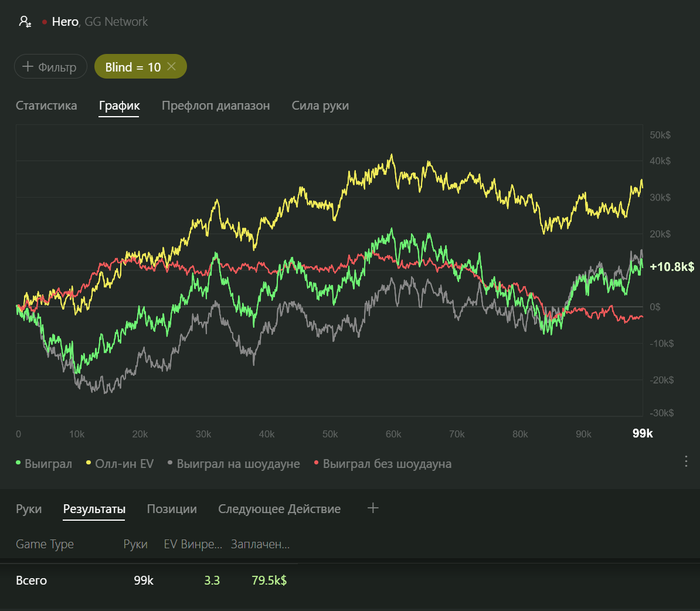Open the Следующее Действие tab
The image size is (700, 611).
coord(279,509)
